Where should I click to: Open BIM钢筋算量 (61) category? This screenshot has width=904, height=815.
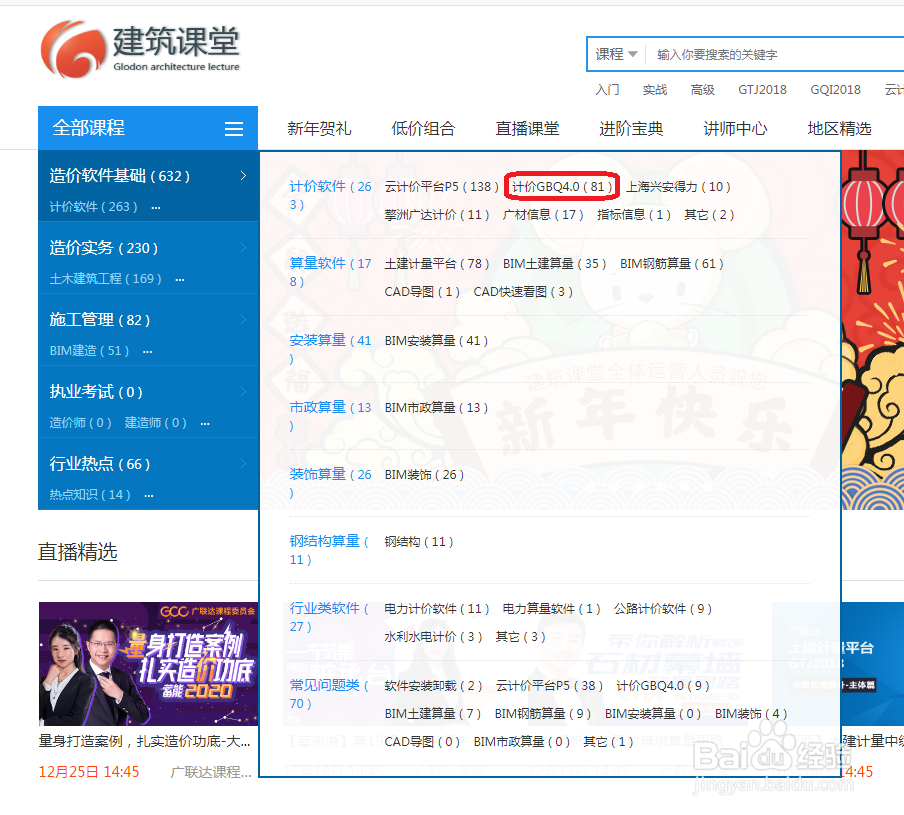(x=672, y=264)
